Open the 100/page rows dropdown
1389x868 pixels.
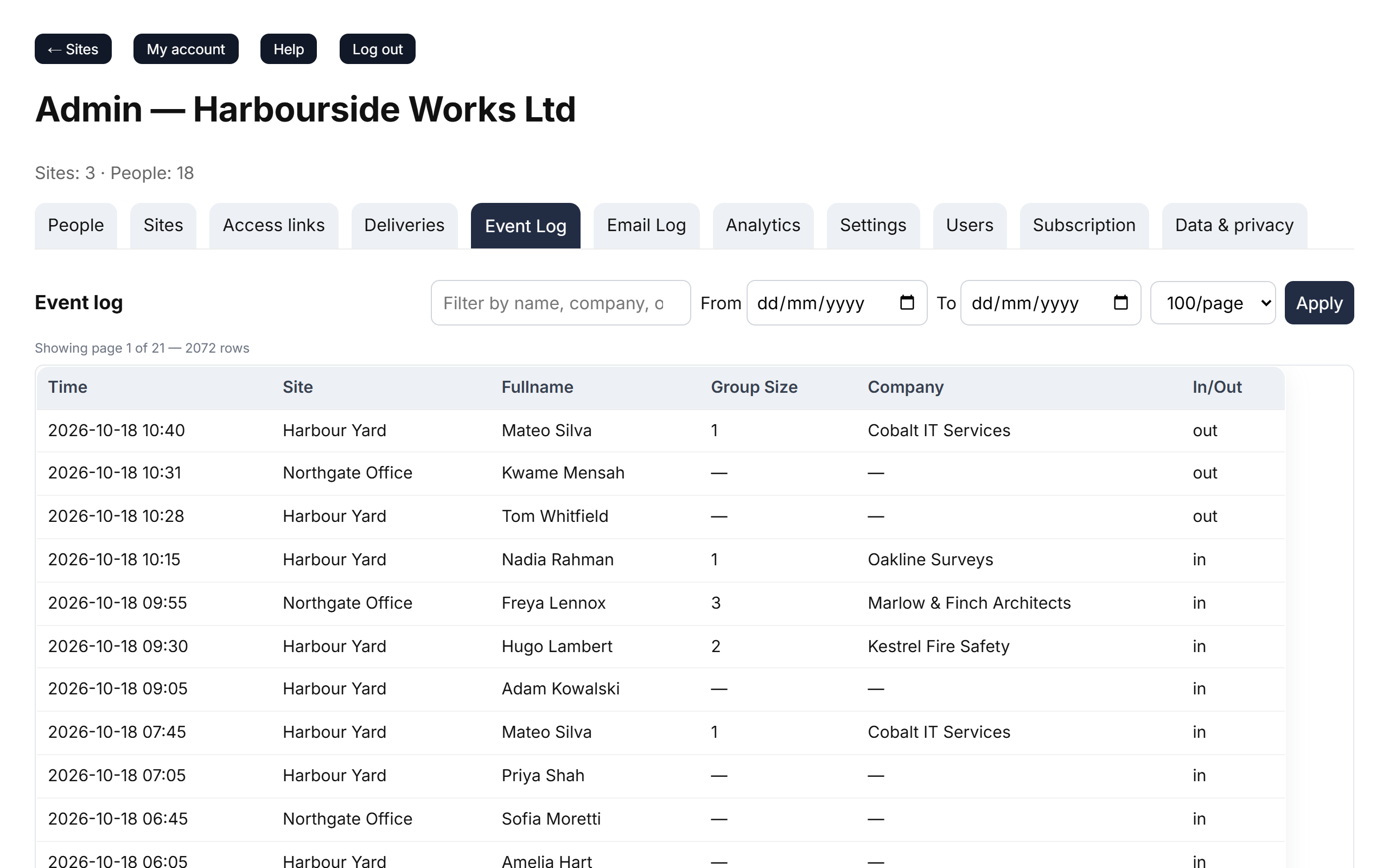click(1213, 303)
